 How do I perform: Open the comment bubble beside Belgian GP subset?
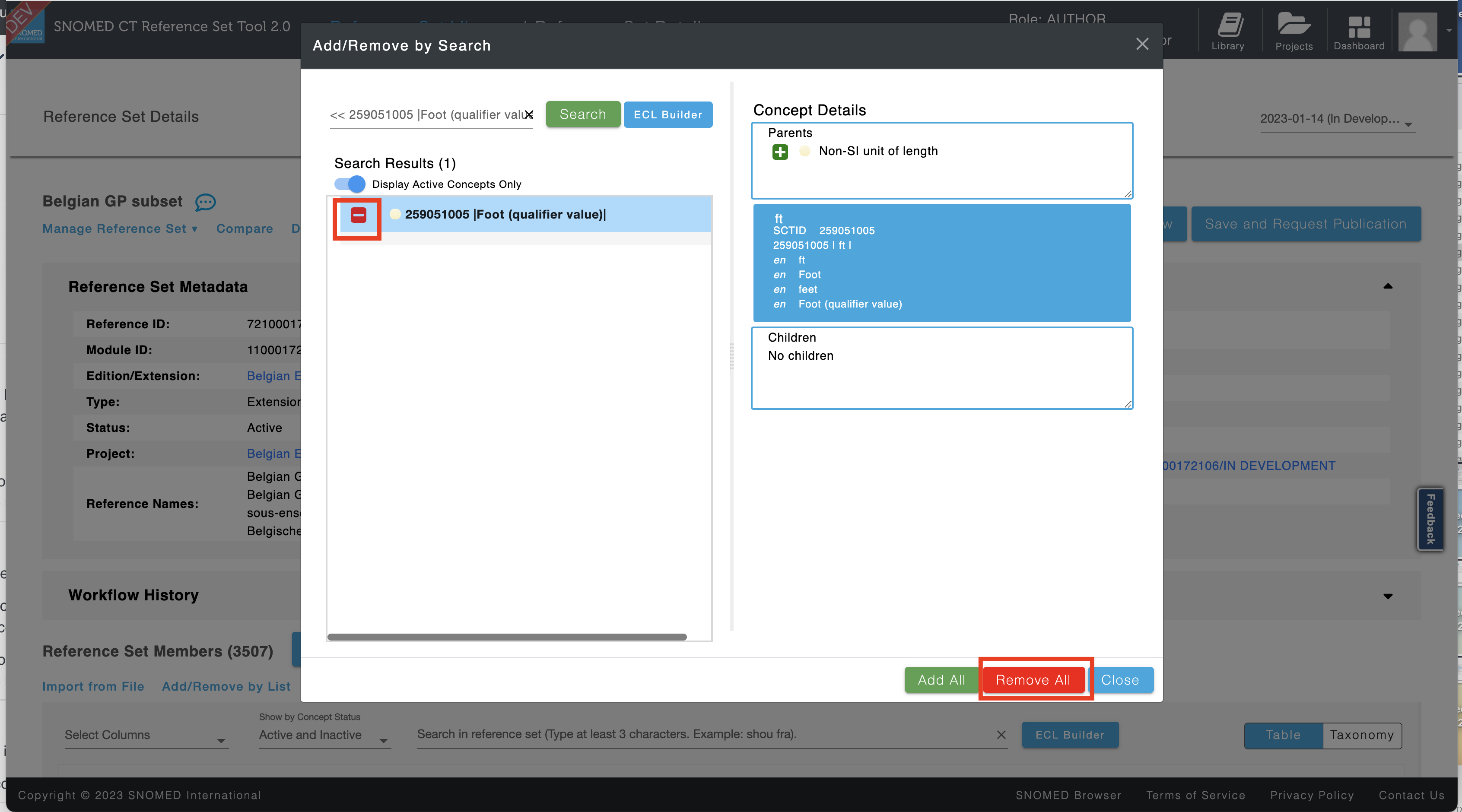pyautogui.click(x=206, y=202)
